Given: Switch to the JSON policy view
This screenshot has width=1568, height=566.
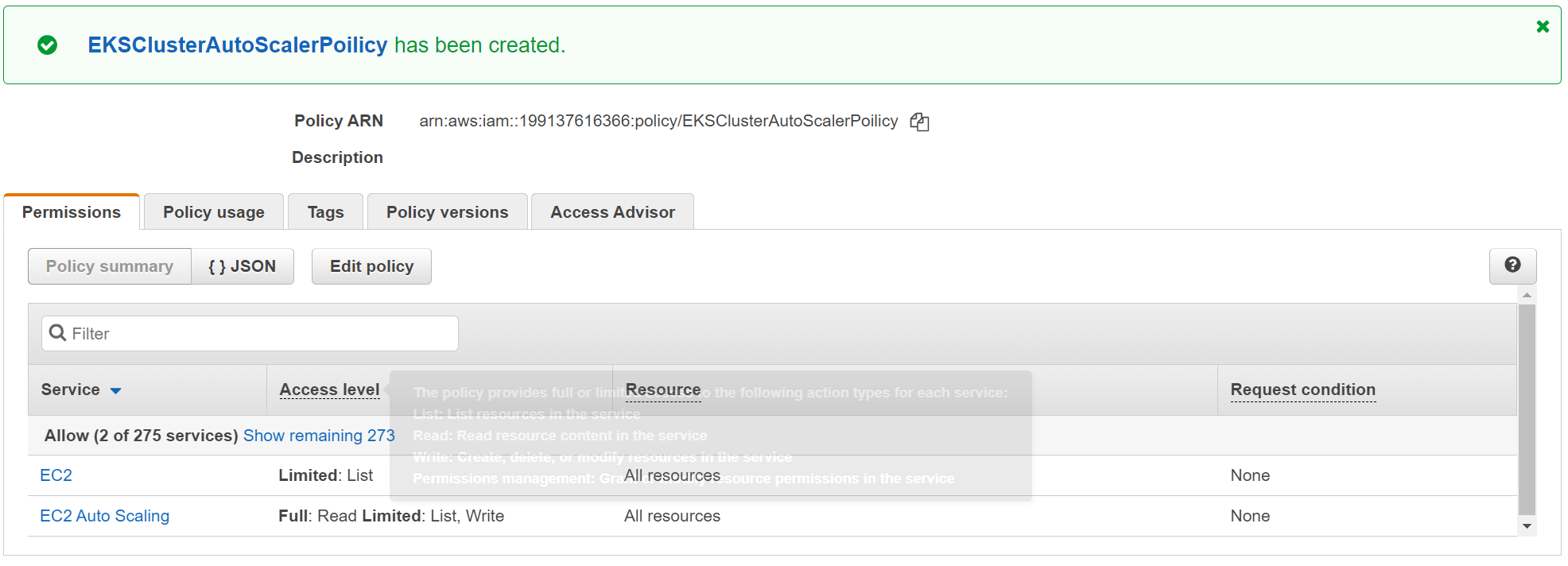Looking at the screenshot, I should (243, 266).
